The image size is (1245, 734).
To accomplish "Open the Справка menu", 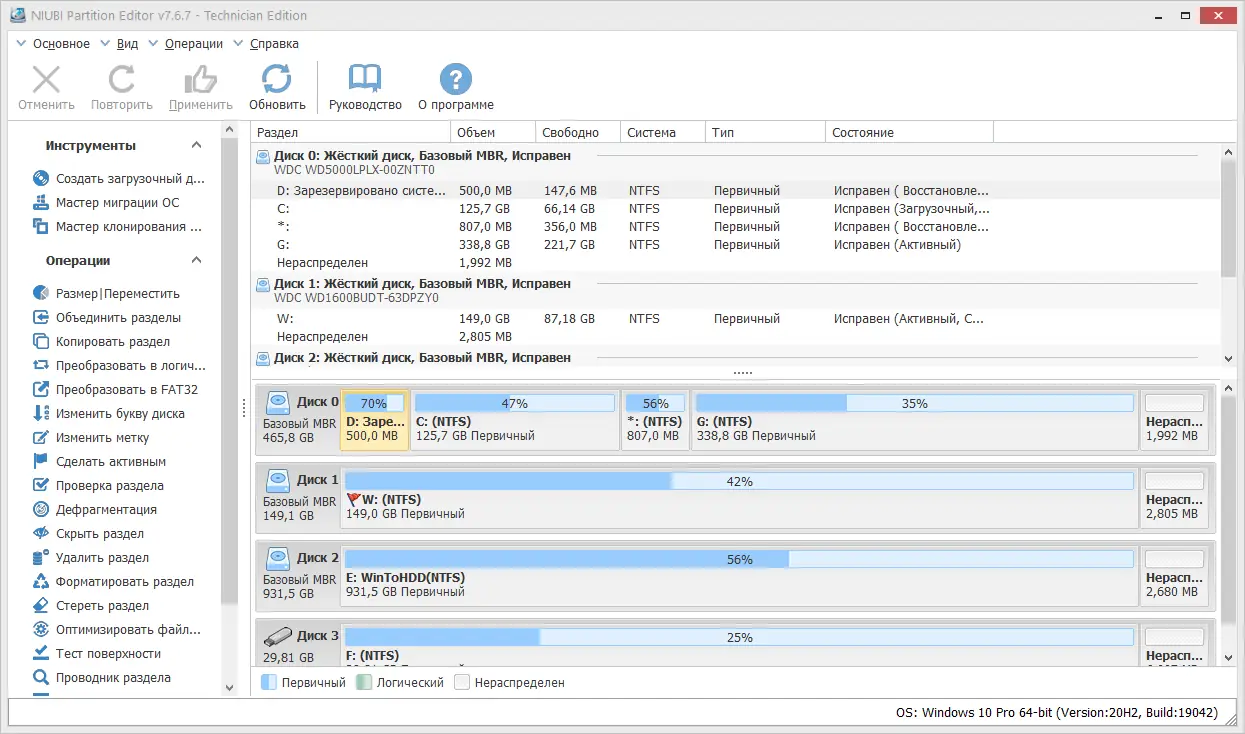I will 266,44.
